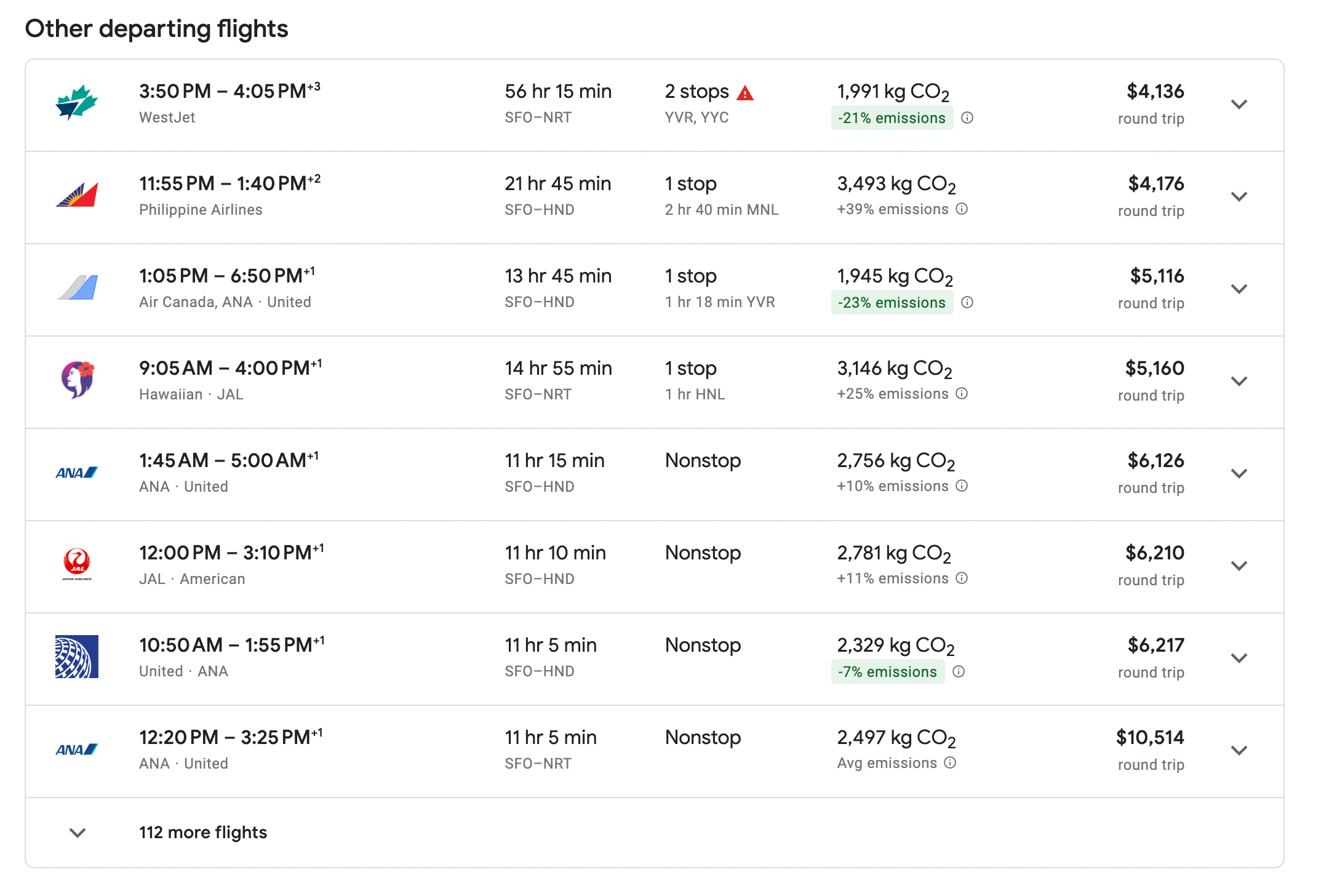Viewport: 1329px width, 896px height.
Task: Select the 1:05 PM Air Canada flight
Action: 226,276
